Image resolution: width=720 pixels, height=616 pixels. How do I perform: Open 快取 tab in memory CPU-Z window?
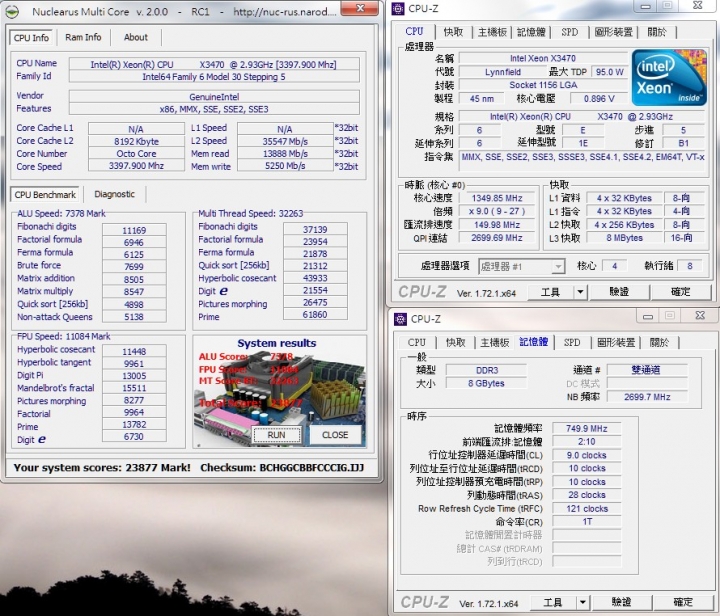pyautogui.click(x=456, y=342)
